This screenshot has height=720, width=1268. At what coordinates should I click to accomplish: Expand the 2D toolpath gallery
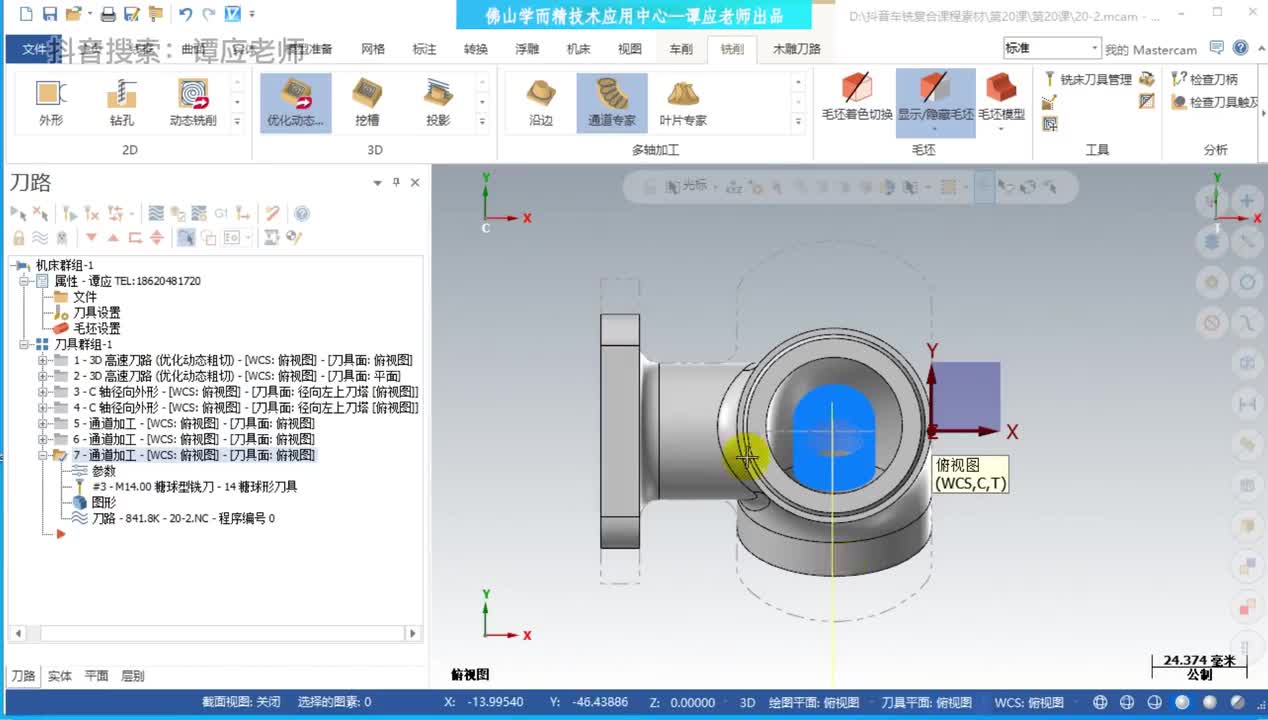[x=237, y=121]
